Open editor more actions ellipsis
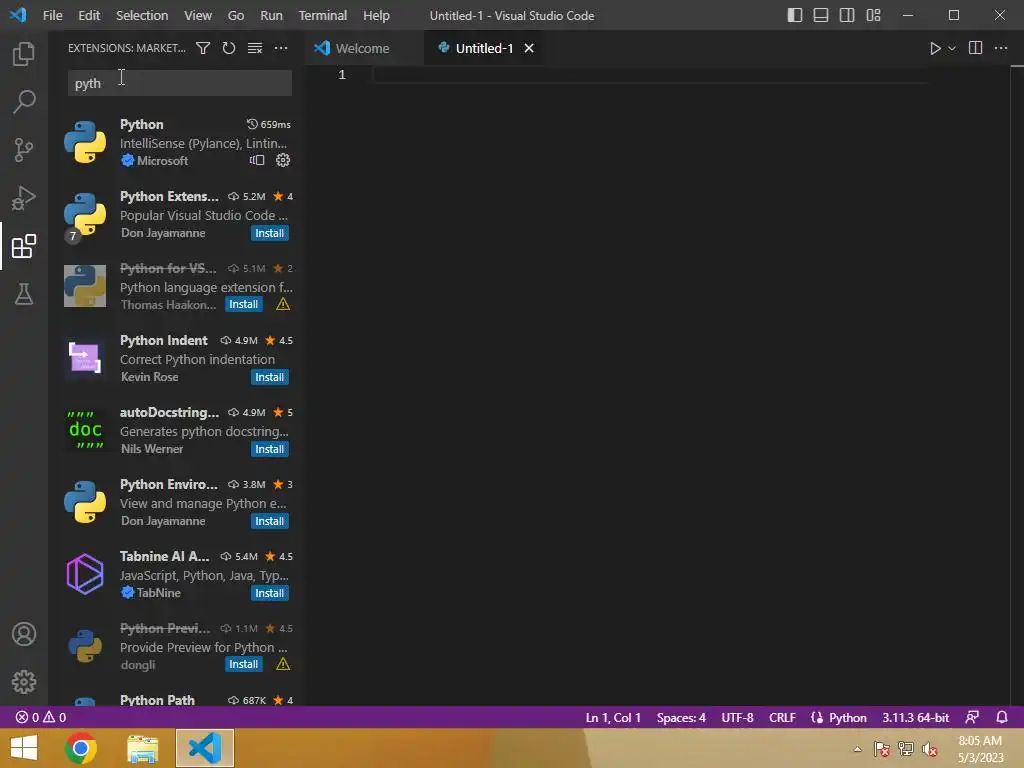Image resolution: width=1024 pixels, height=768 pixels. [x=1001, y=48]
